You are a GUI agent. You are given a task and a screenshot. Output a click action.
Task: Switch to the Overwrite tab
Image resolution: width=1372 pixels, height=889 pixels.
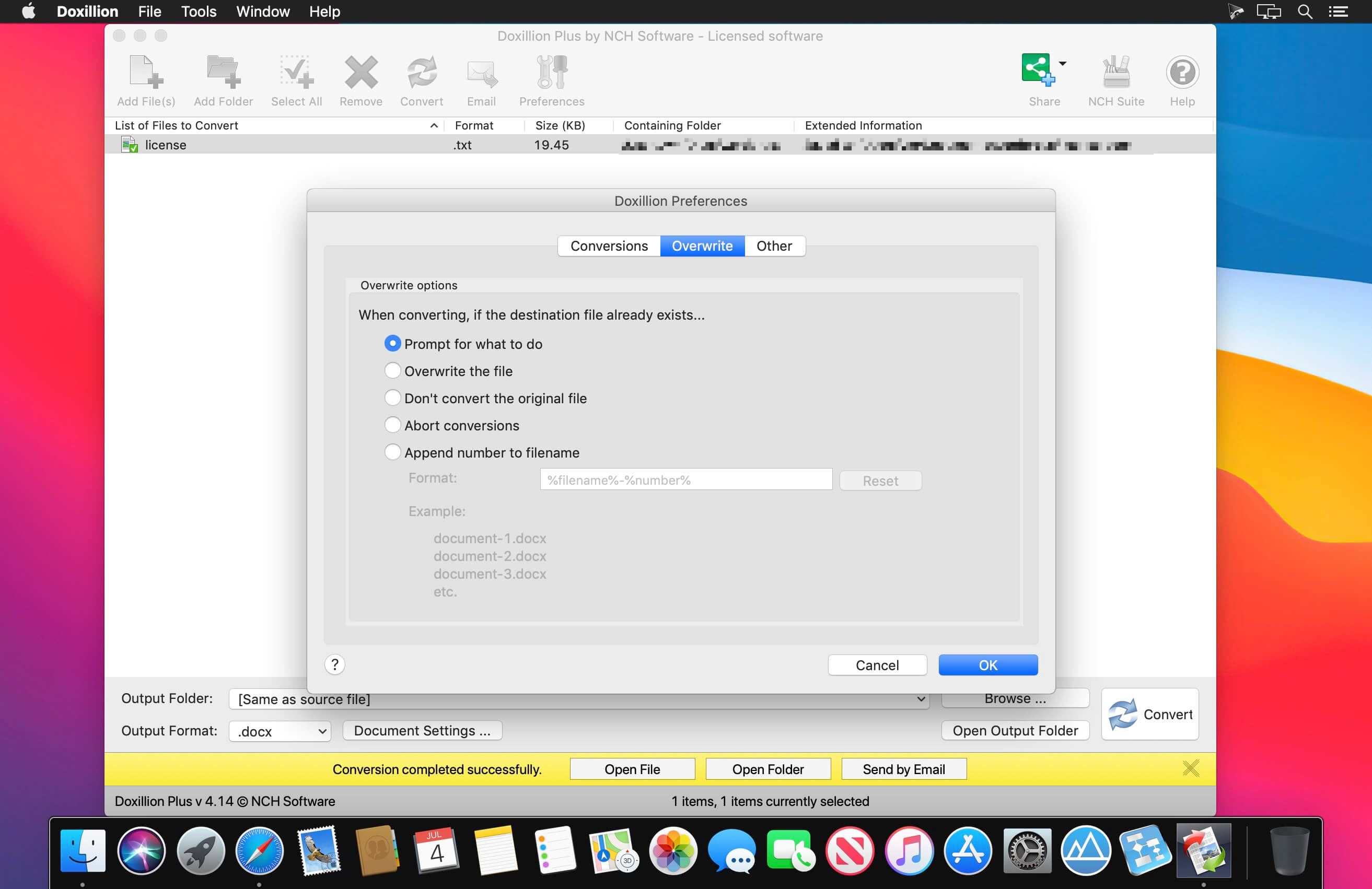[702, 246]
